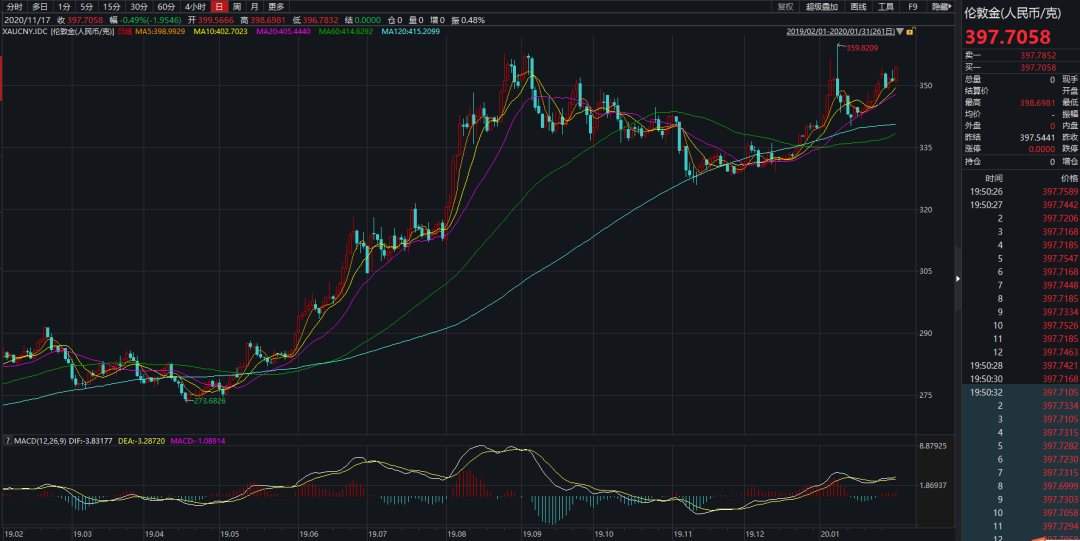Open the 超级叠加 overlay tool
Screen dimensions: 1080x541
click(x=821, y=6)
